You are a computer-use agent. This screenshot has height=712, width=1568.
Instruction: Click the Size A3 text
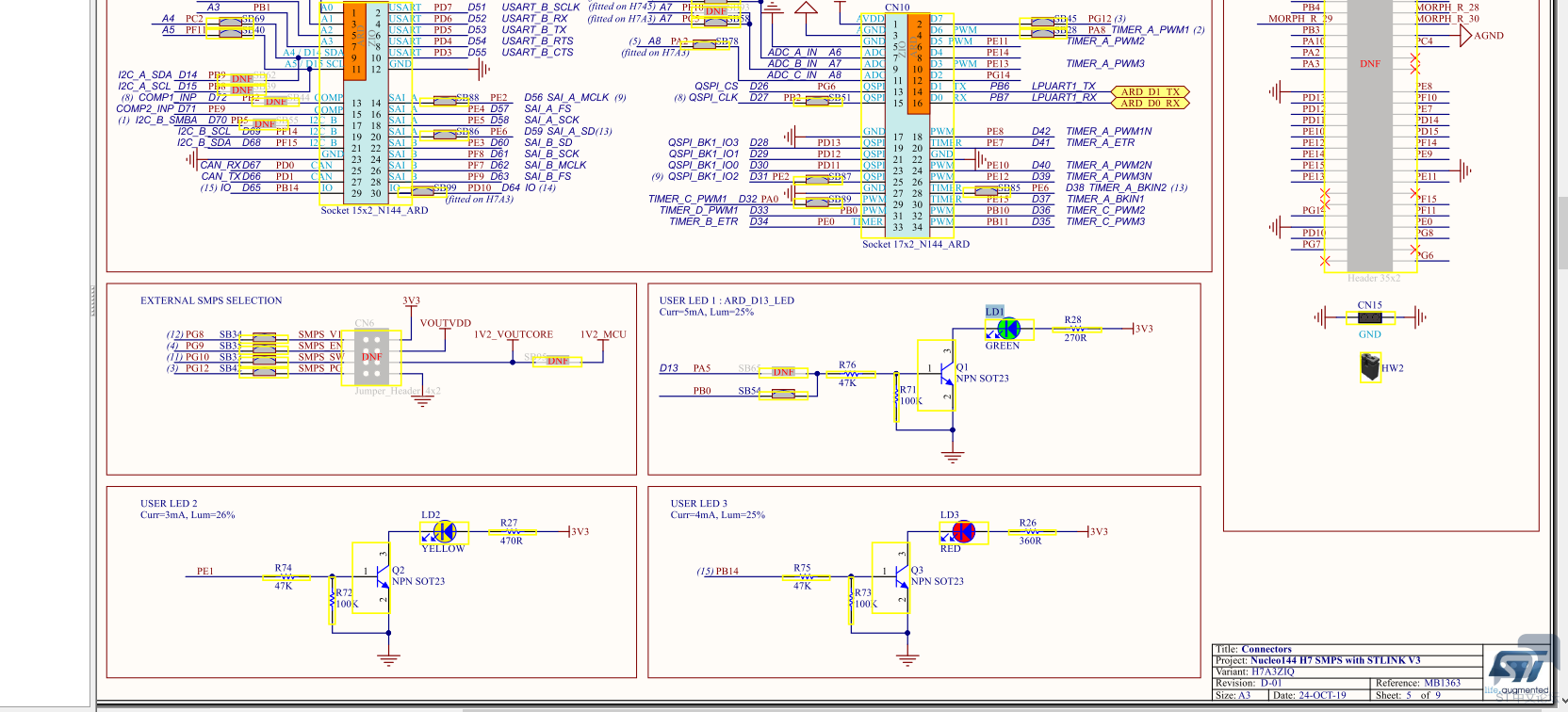pyautogui.click(x=1233, y=695)
